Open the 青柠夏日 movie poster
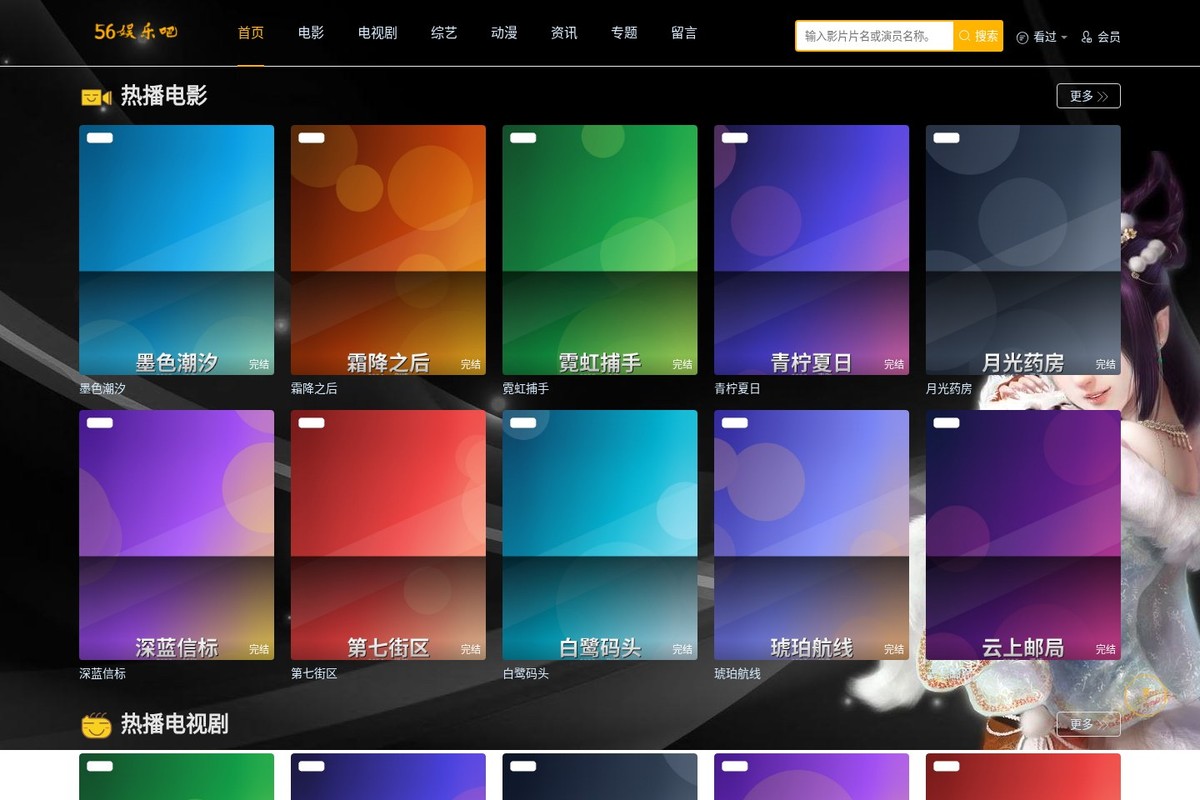 (x=811, y=250)
